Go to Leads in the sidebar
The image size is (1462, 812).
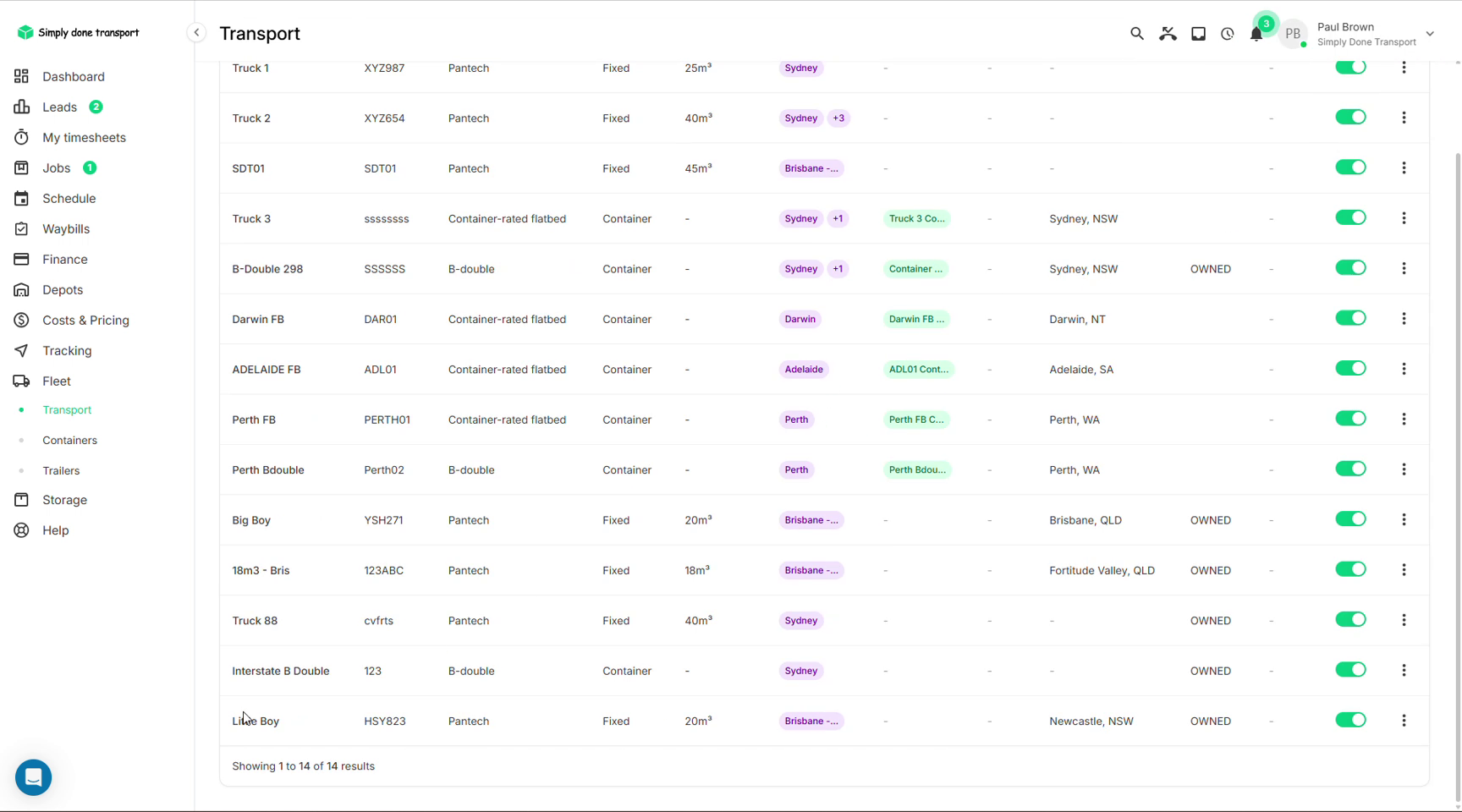[x=59, y=107]
